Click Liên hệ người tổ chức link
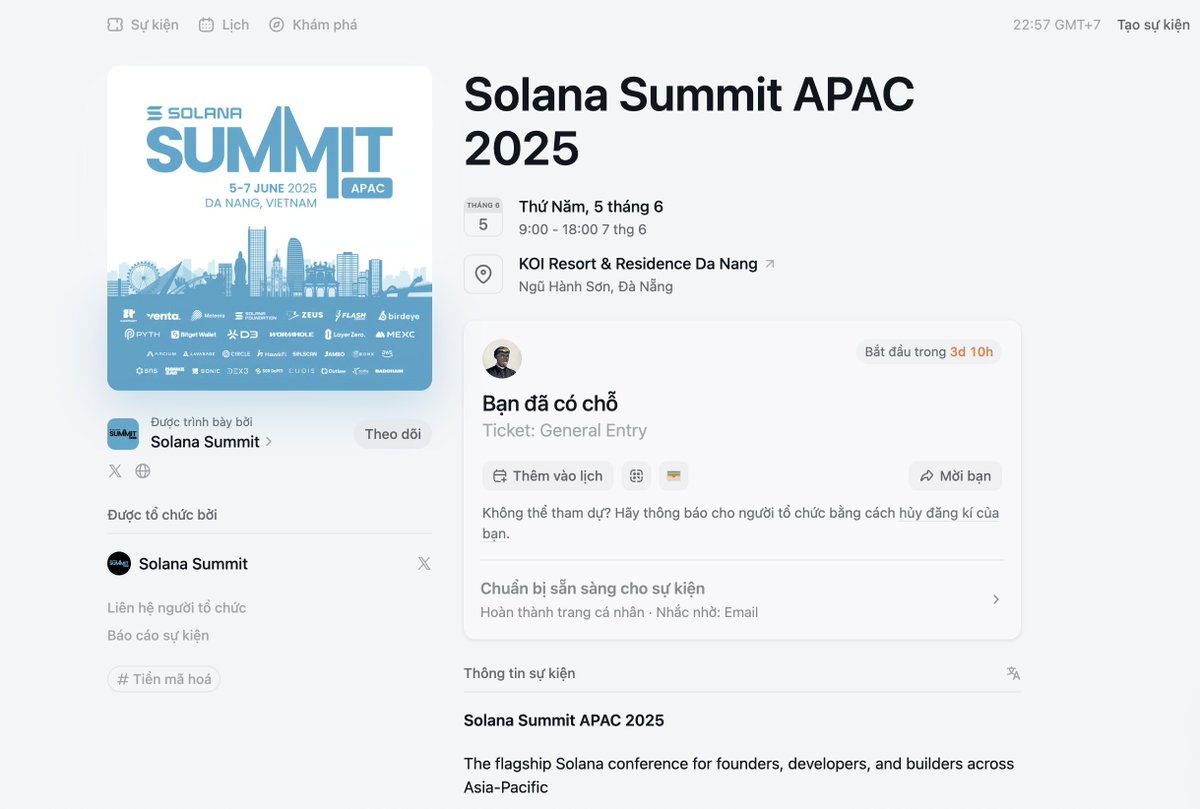 tap(177, 607)
